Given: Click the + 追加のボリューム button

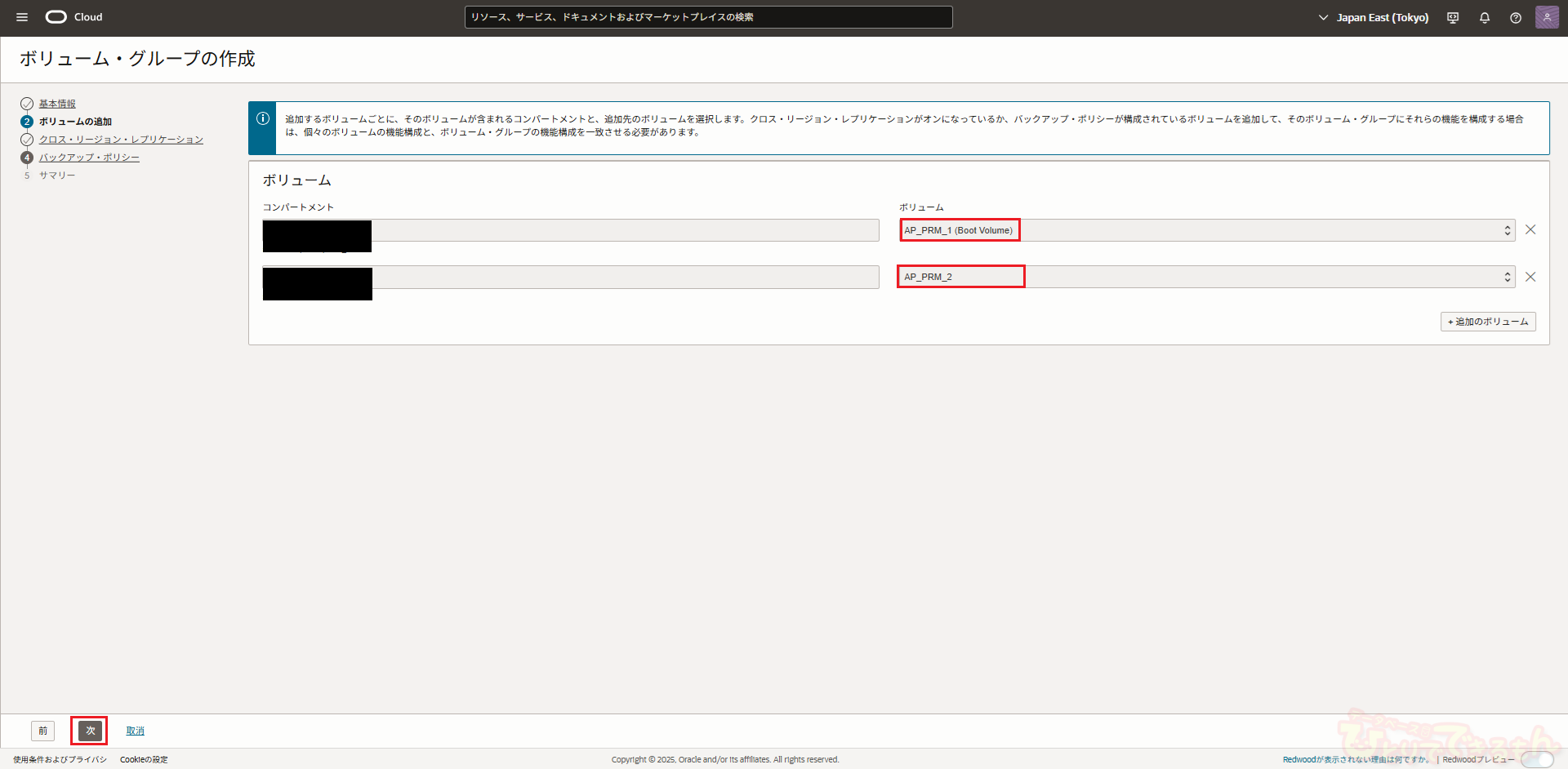Looking at the screenshot, I should [x=1487, y=322].
